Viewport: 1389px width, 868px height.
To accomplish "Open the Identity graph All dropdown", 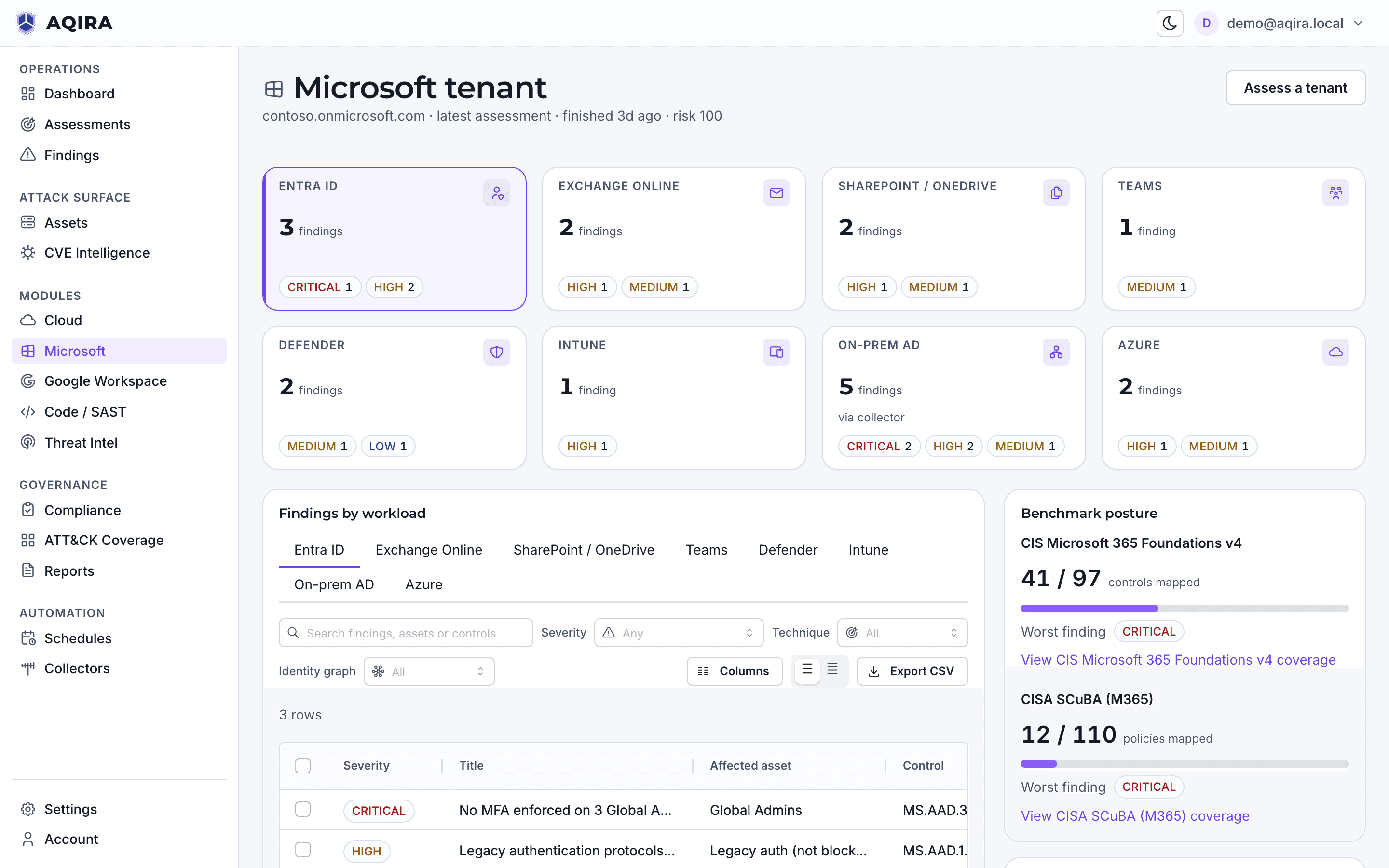I will tap(429, 671).
